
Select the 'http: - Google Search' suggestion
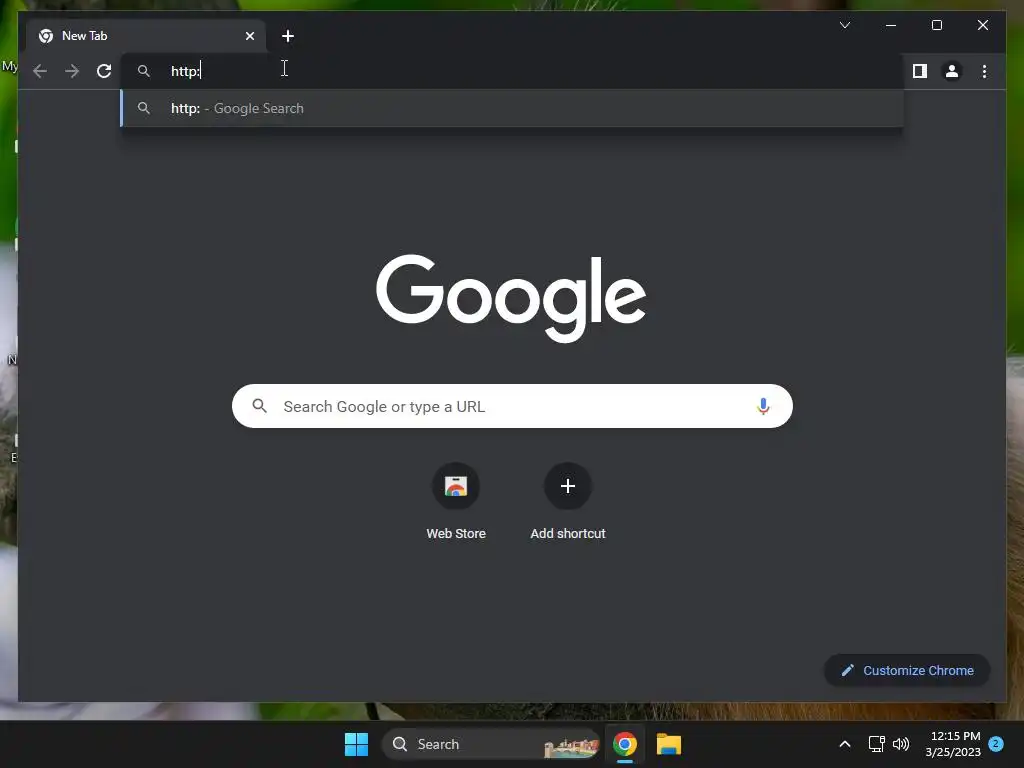512,108
